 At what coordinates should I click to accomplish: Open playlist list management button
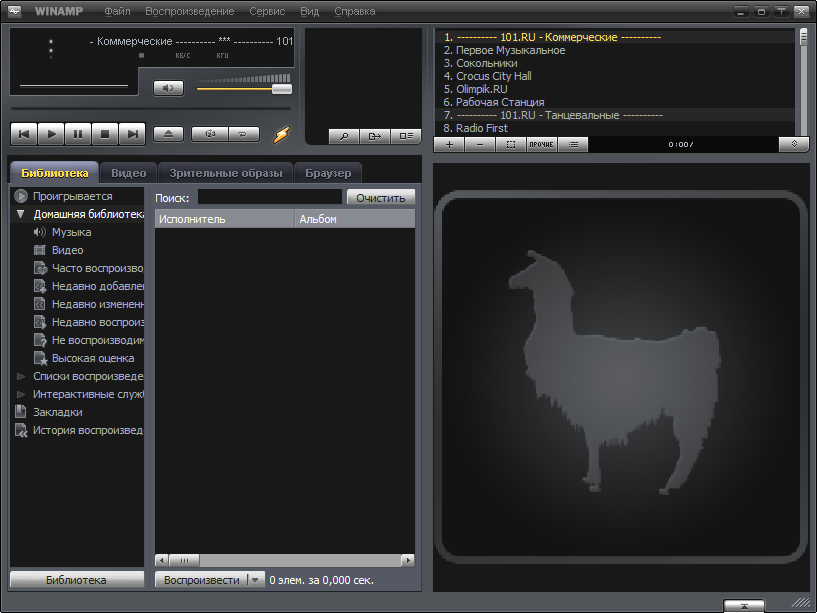573,144
